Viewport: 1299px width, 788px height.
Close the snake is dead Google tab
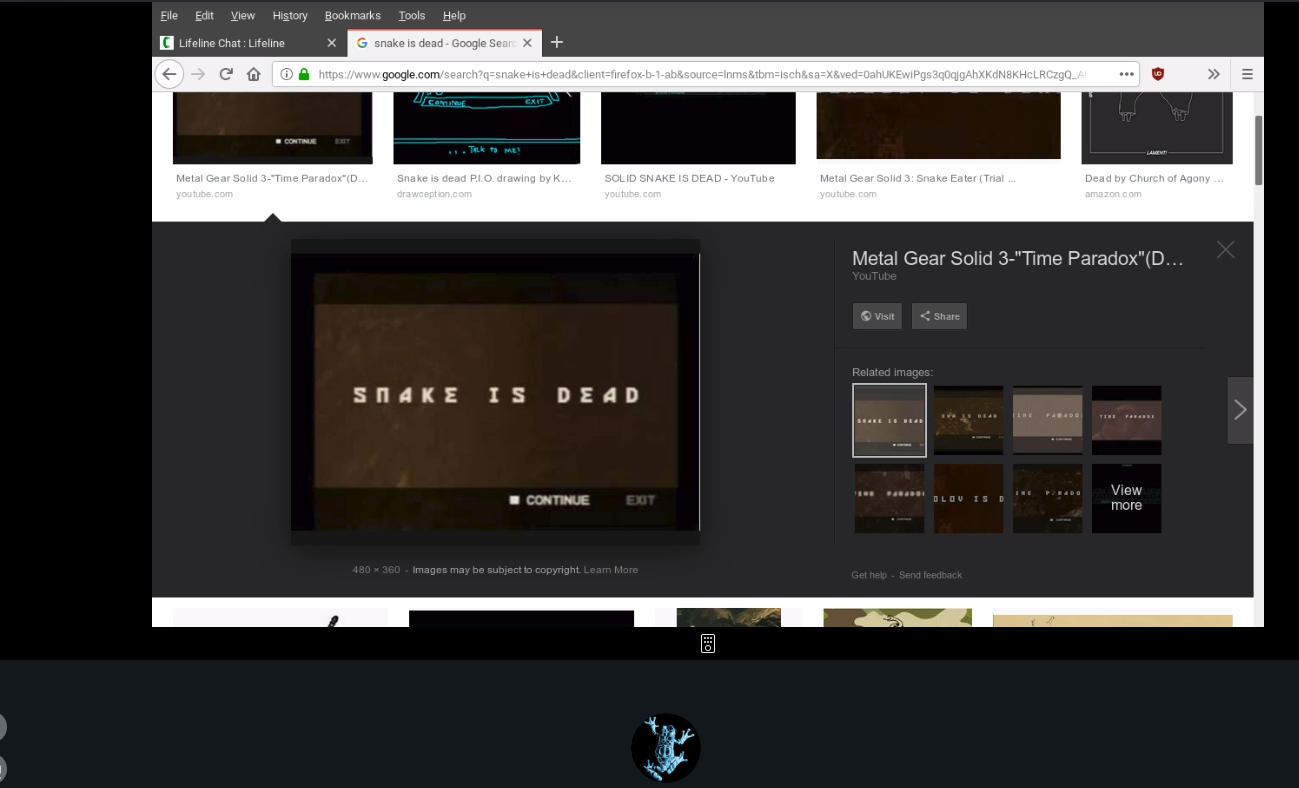click(527, 43)
